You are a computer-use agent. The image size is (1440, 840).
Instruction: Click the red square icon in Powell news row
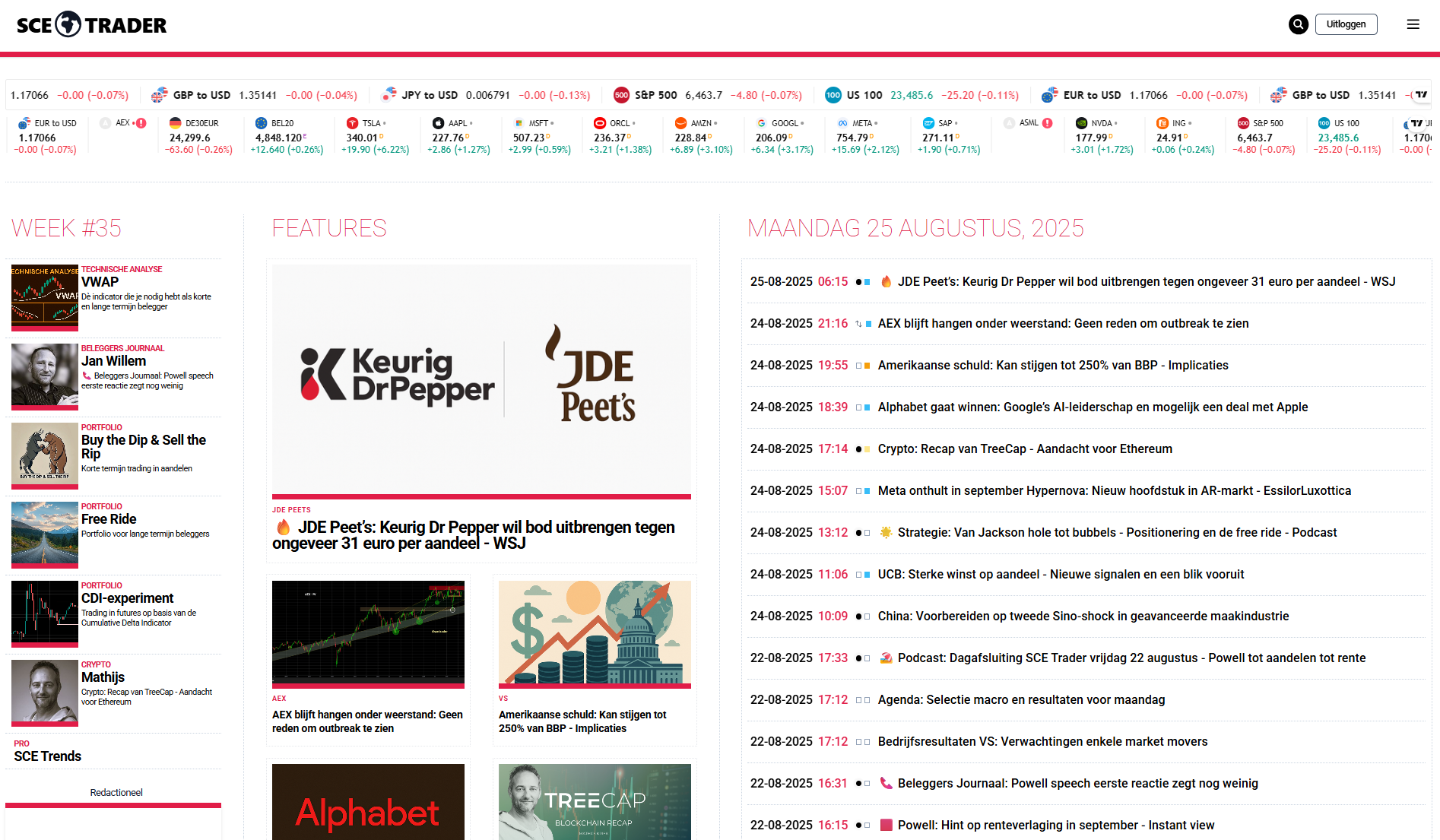point(886,825)
